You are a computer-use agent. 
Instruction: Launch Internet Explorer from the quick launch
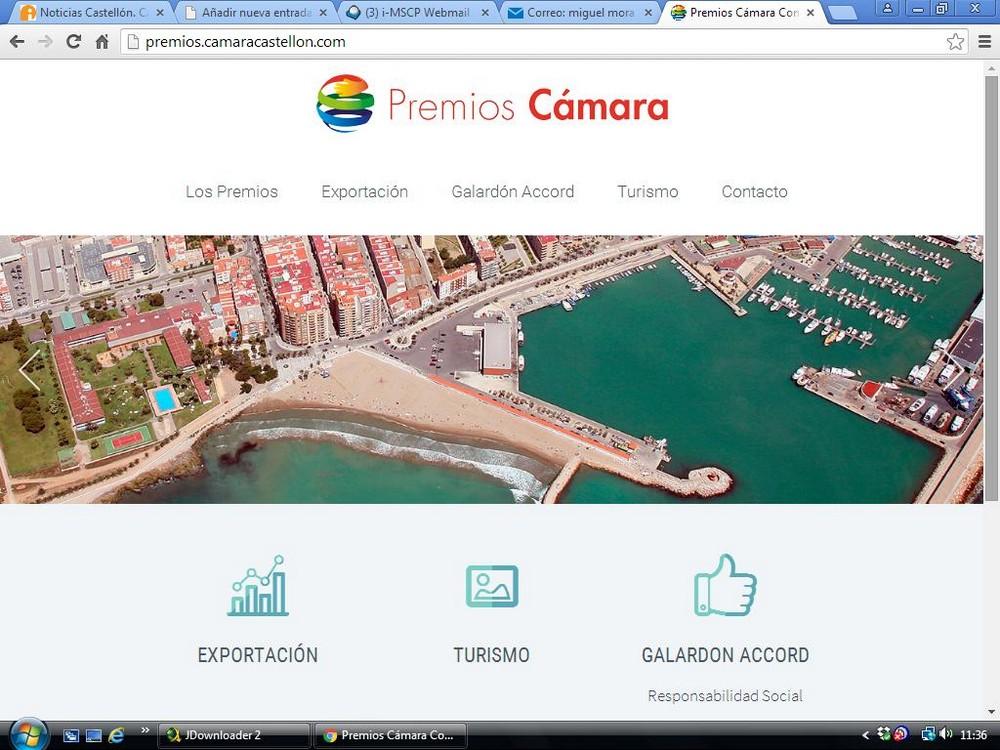pos(116,735)
